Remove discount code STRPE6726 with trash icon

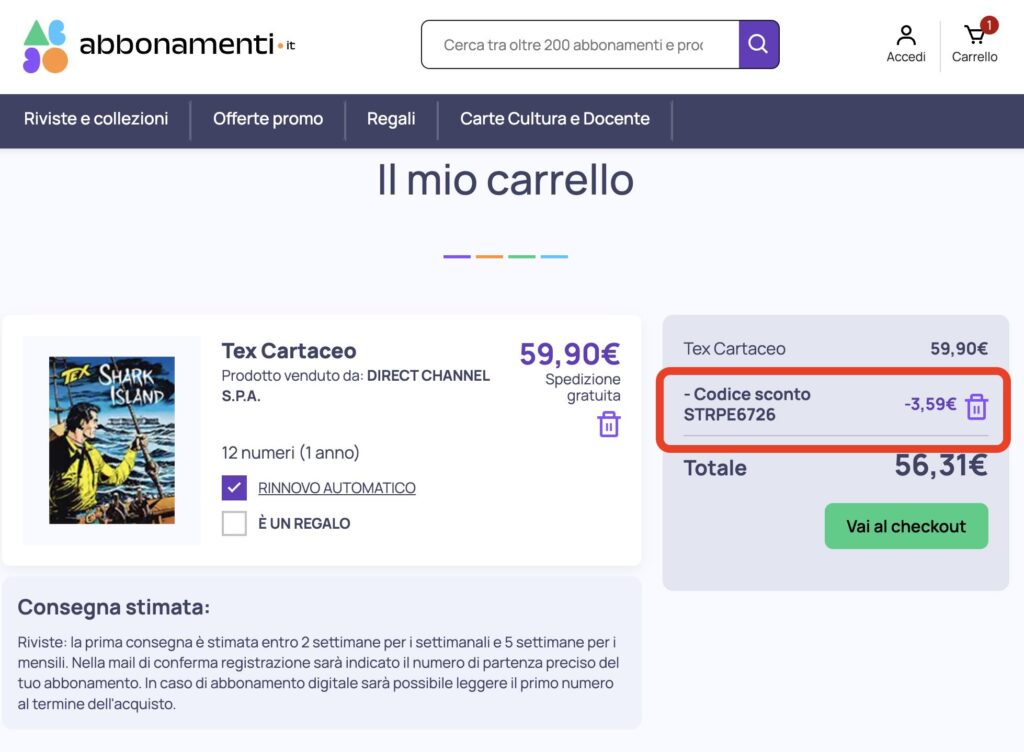pyautogui.click(x=976, y=406)
